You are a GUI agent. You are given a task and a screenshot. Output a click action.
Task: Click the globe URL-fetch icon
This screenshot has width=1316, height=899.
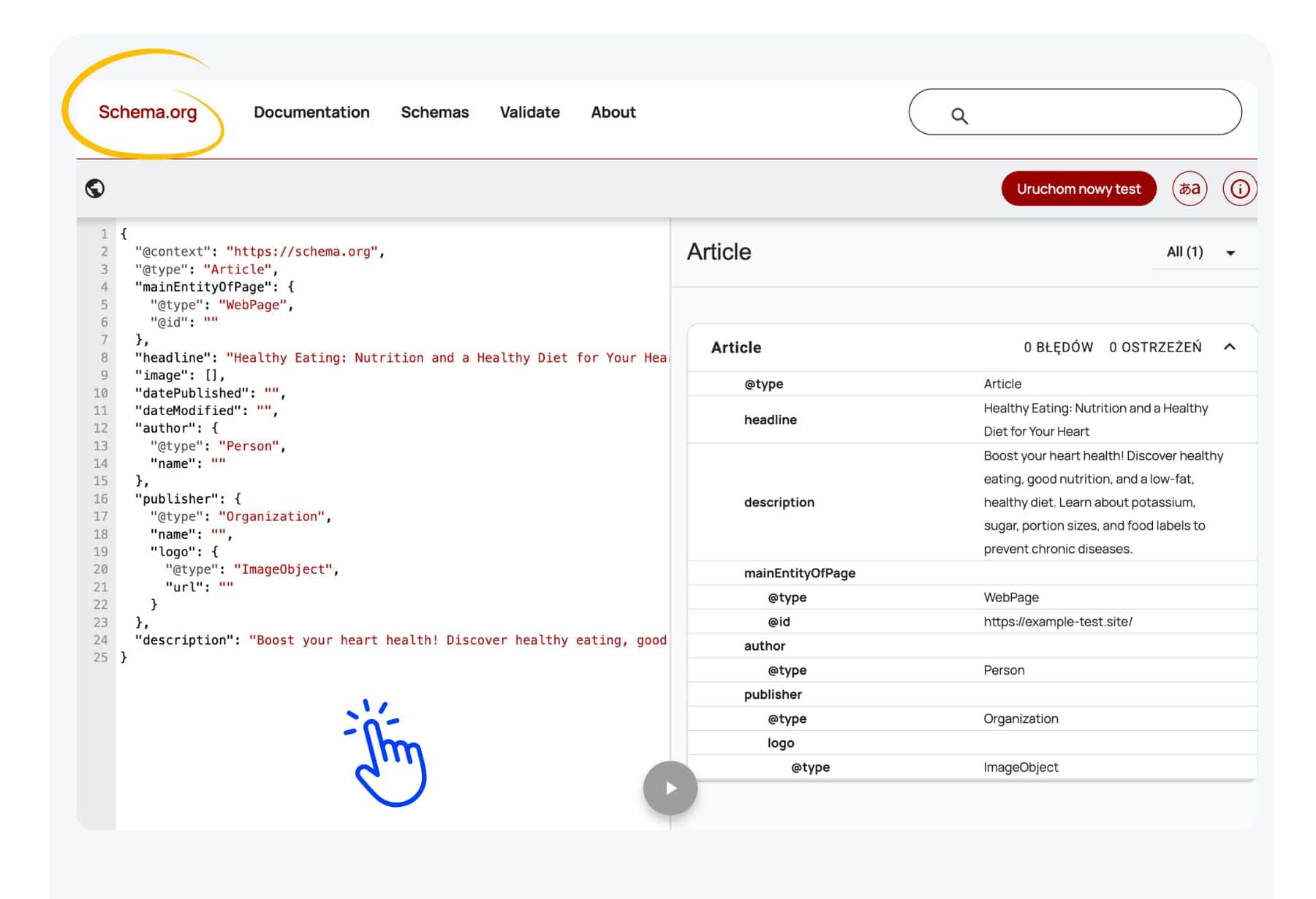pyautogui.click(x=95, y=189)
